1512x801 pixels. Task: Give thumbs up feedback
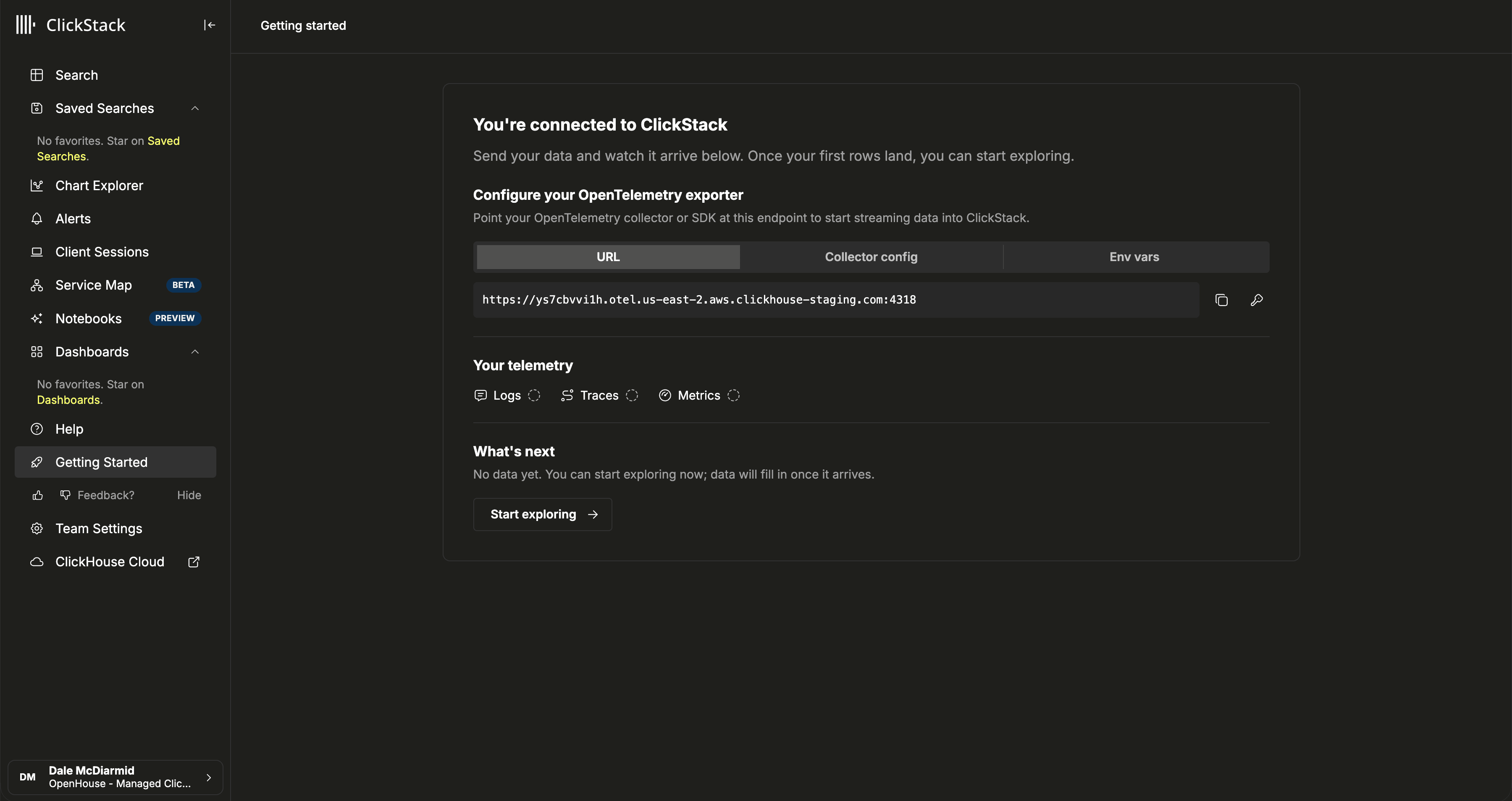pos(37,495)
